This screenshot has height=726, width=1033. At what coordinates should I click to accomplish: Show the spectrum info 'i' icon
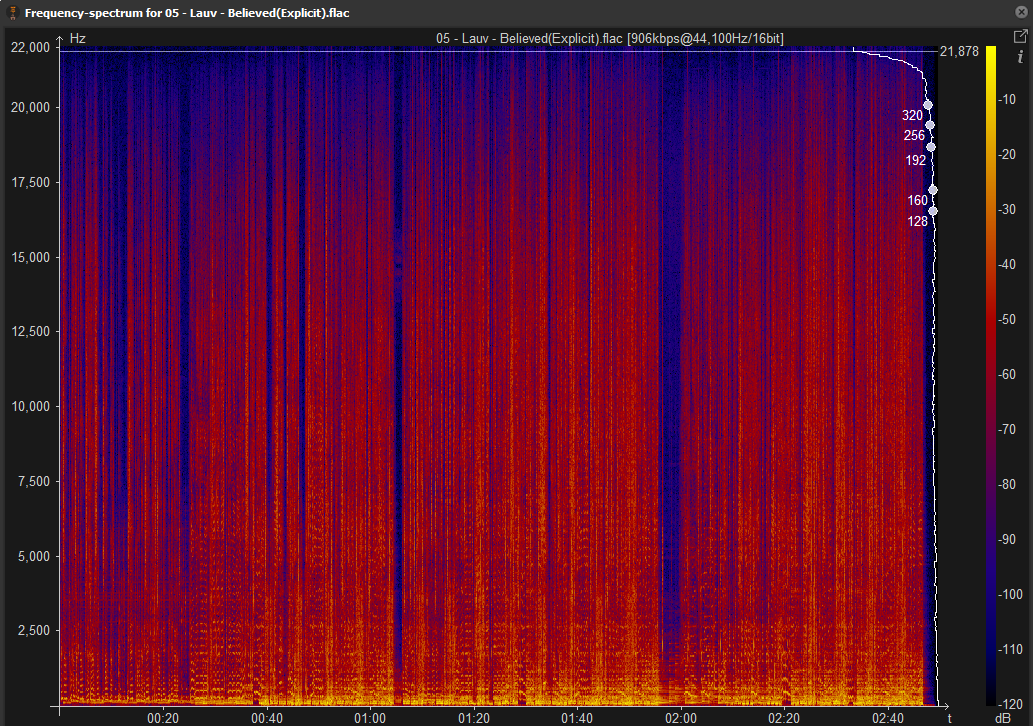[x=1020, y=58]
